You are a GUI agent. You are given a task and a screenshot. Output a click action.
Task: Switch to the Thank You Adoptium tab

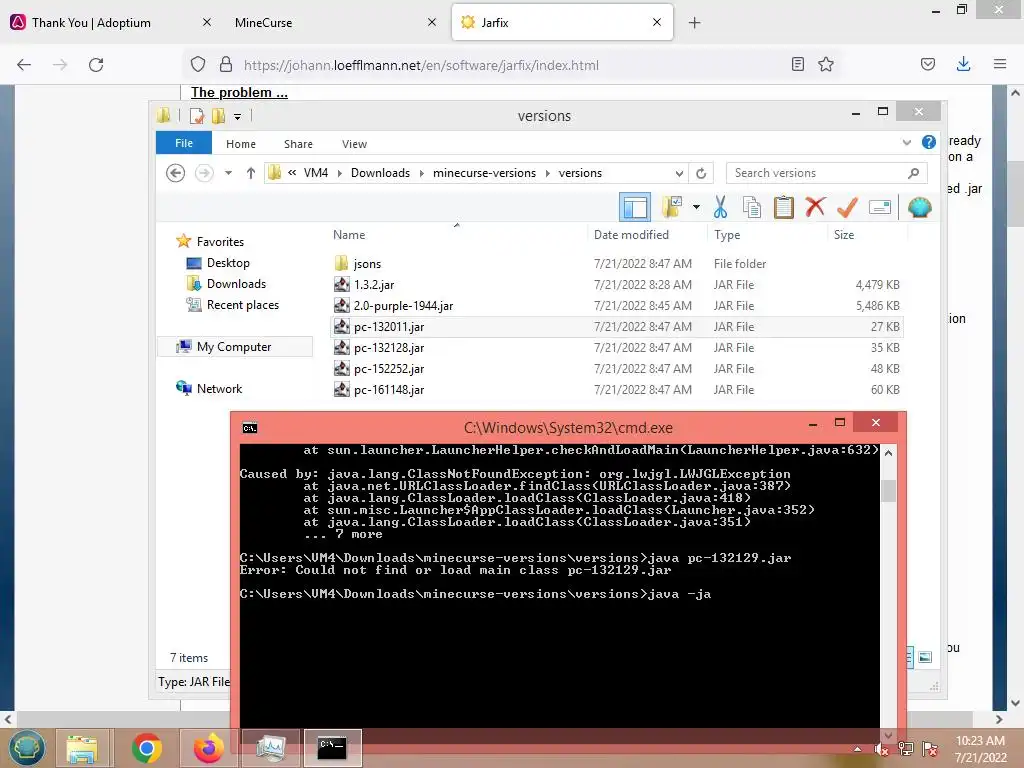click(112, 22)
